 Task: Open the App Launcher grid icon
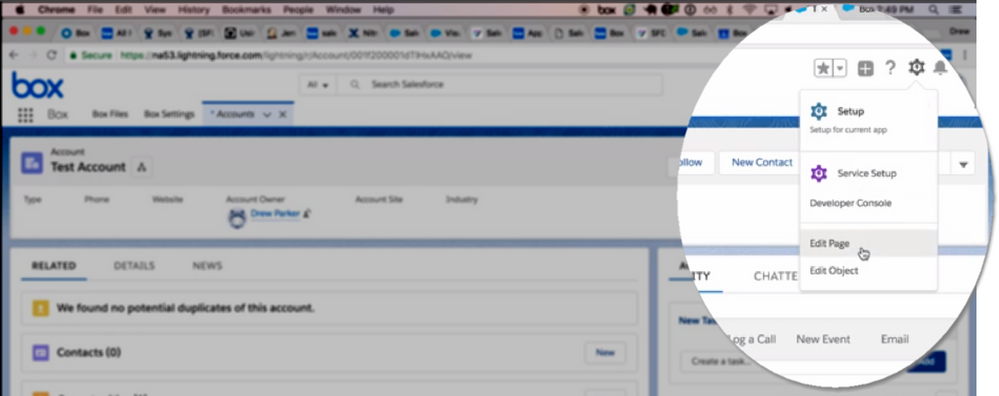point(25,115)
